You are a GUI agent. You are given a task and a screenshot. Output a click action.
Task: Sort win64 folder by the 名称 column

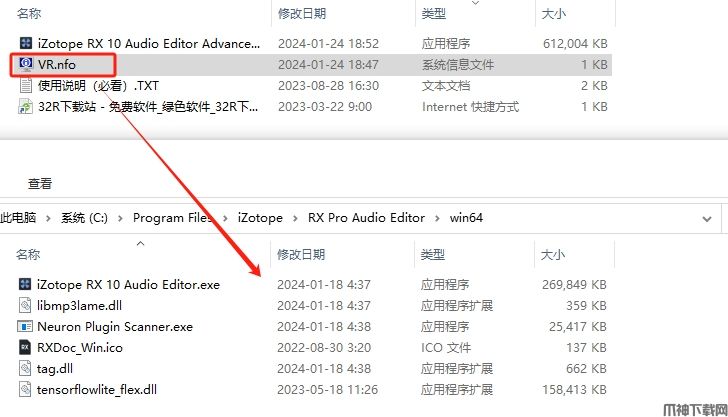click(28, 254)
